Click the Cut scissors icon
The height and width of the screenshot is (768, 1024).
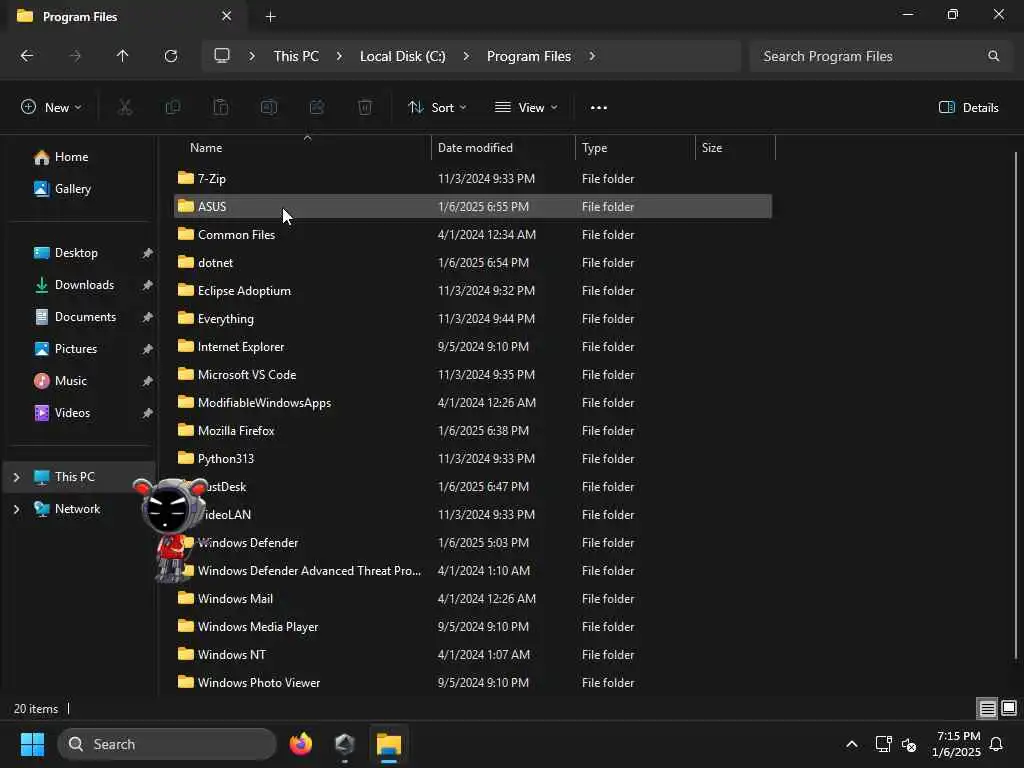pyautogui.click(x=125, y=107)
